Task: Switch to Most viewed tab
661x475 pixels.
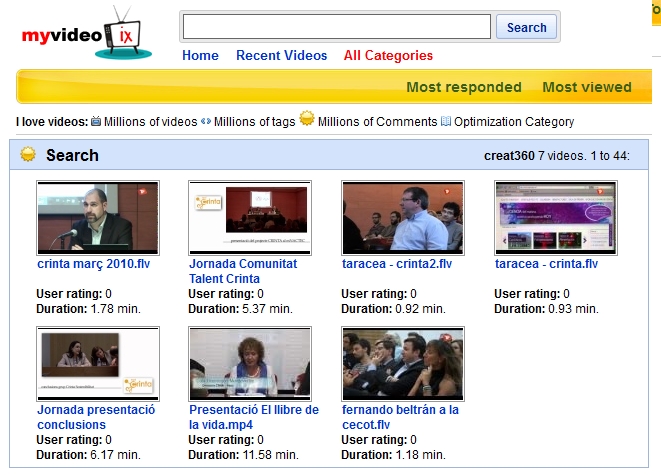Action: point(586,87)
